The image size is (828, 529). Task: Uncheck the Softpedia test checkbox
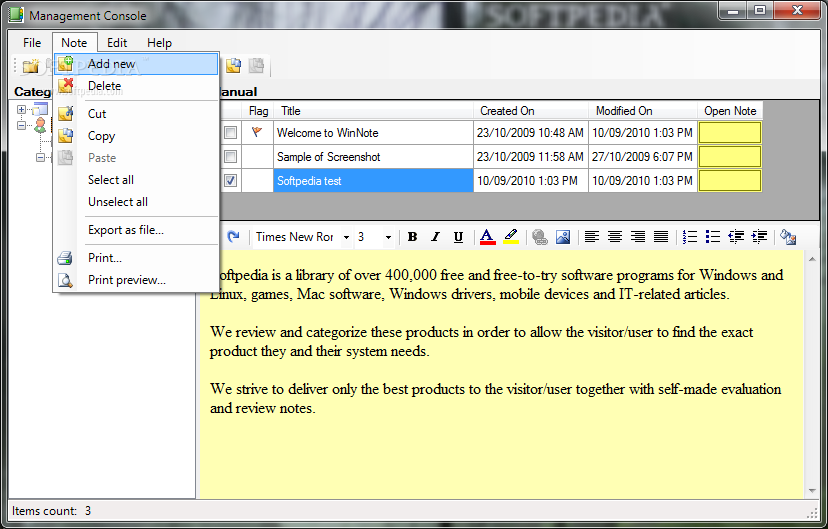230,181
